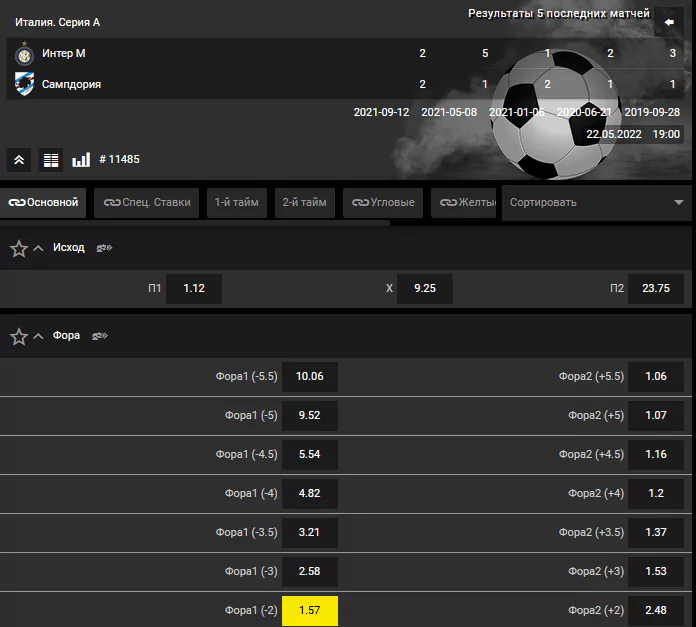This screenshot has width=696, height=627.
Task: Click the Интер М team logo
Action: (x=24, y=54)
